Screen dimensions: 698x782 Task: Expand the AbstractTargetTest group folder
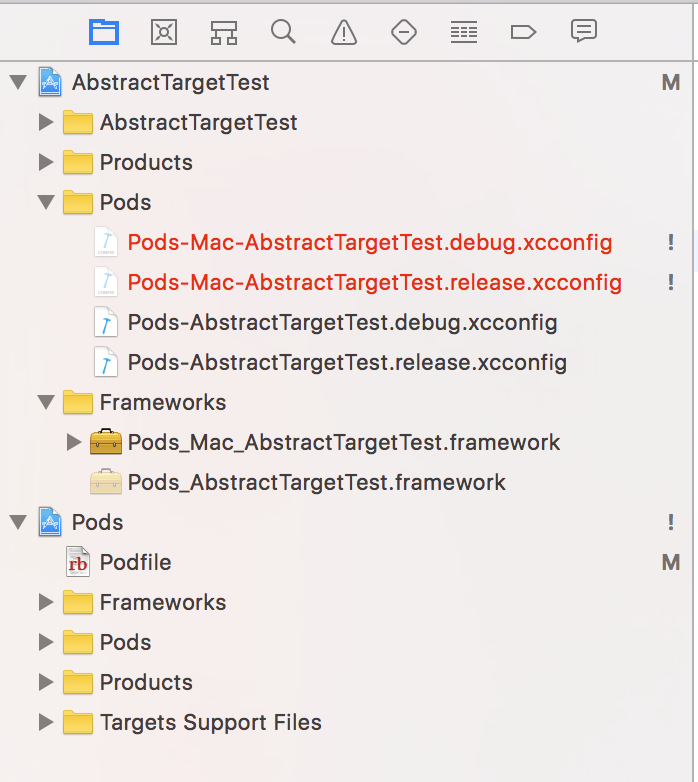click(45, 122)
